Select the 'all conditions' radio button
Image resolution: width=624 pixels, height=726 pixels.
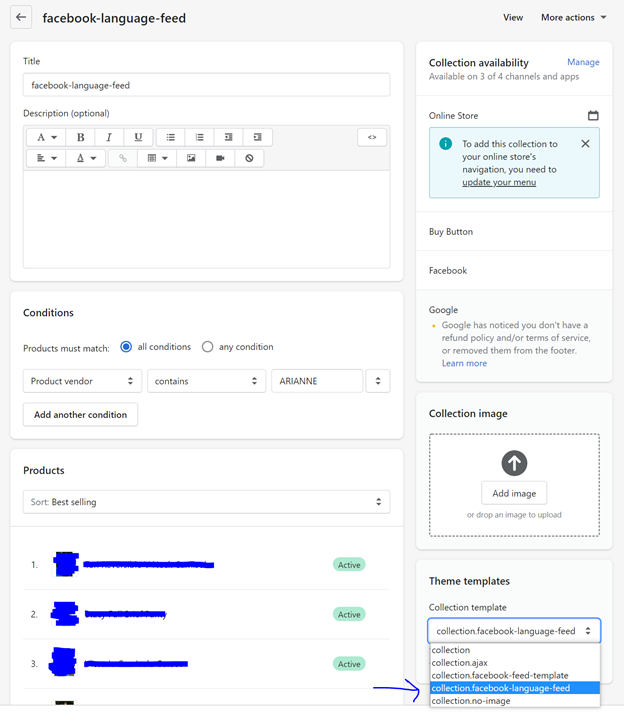tap(126, 347)
